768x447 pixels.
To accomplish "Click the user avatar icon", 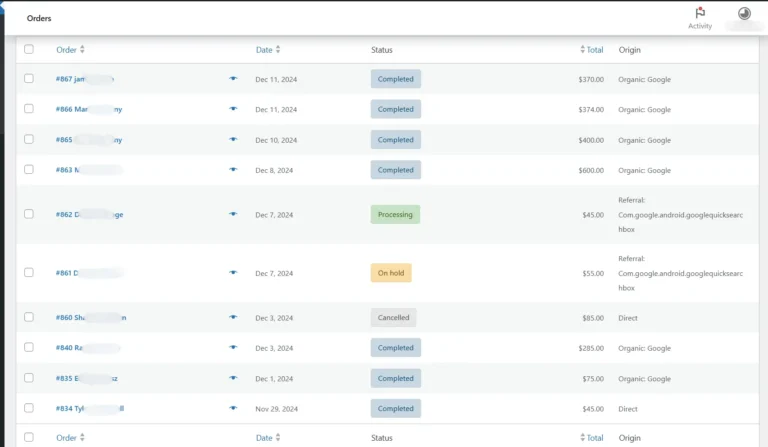I will [744, 14].
